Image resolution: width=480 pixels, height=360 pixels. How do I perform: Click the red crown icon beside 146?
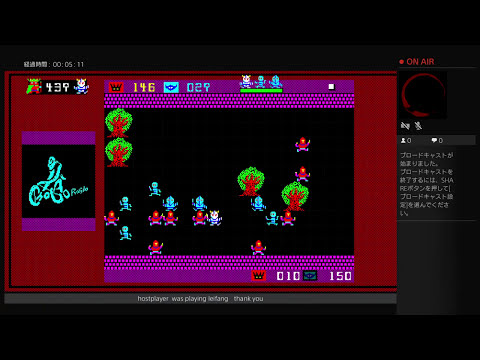click(x=116, y=87)
